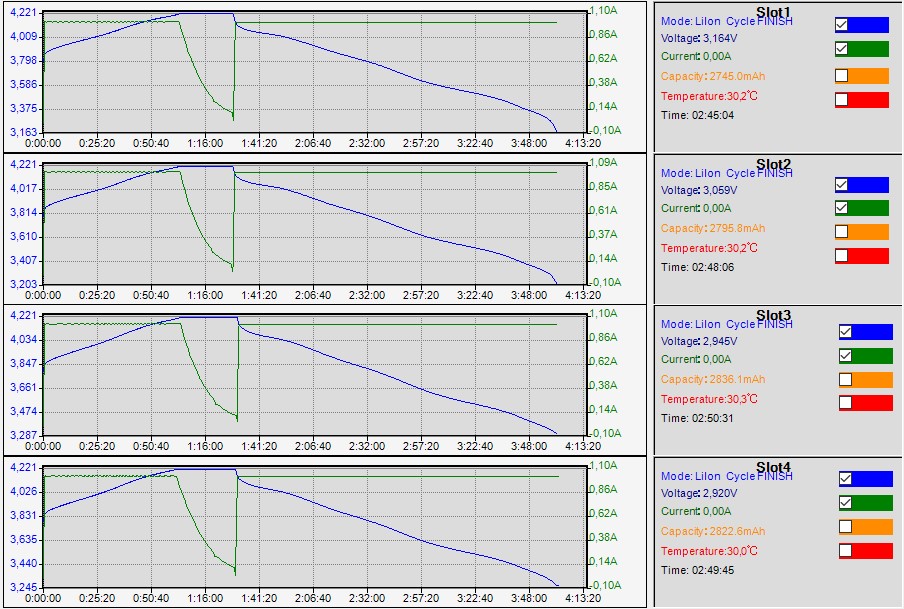Image resolution: width=904 pixels, height=609 pixels.
Task: Click Slot1 Voltage 3,164V reading
Action: click(x=699, y=39)
